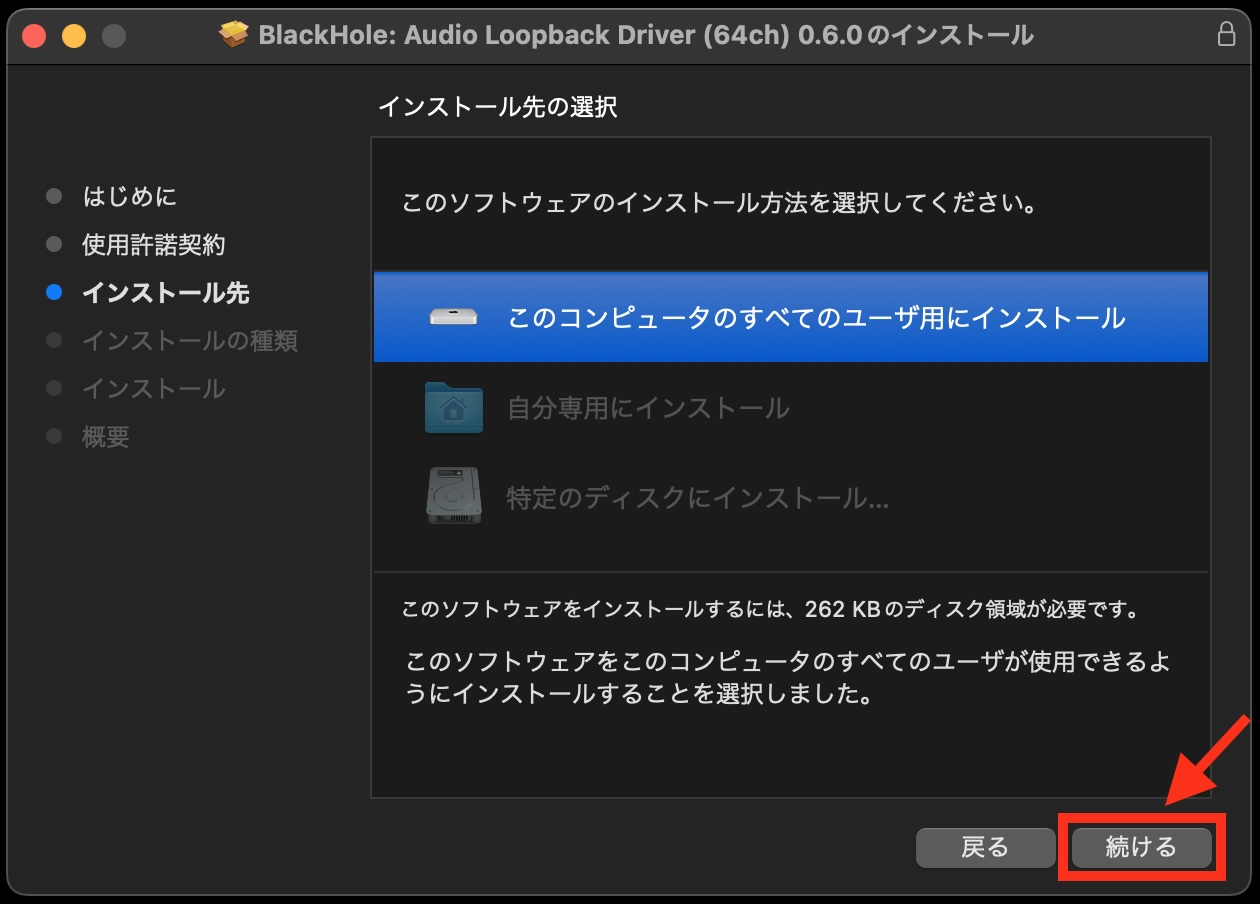
Task: Click the package box icon in title
Action: click(234, 35)
